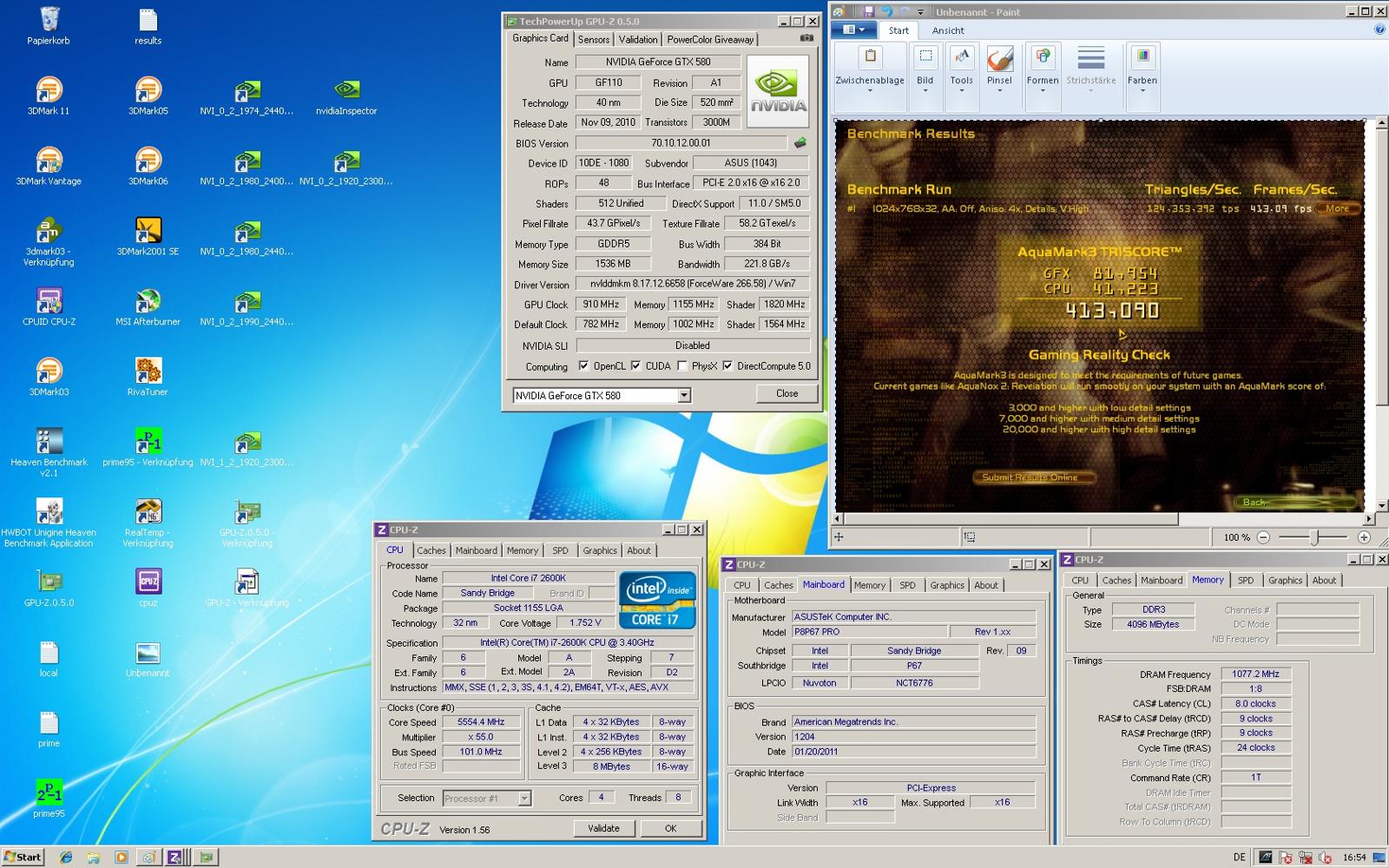This screenshot has width=1389, height=868.
Task: Select the MSI Afterburner desktop shortcut
Action: (148, 307)
